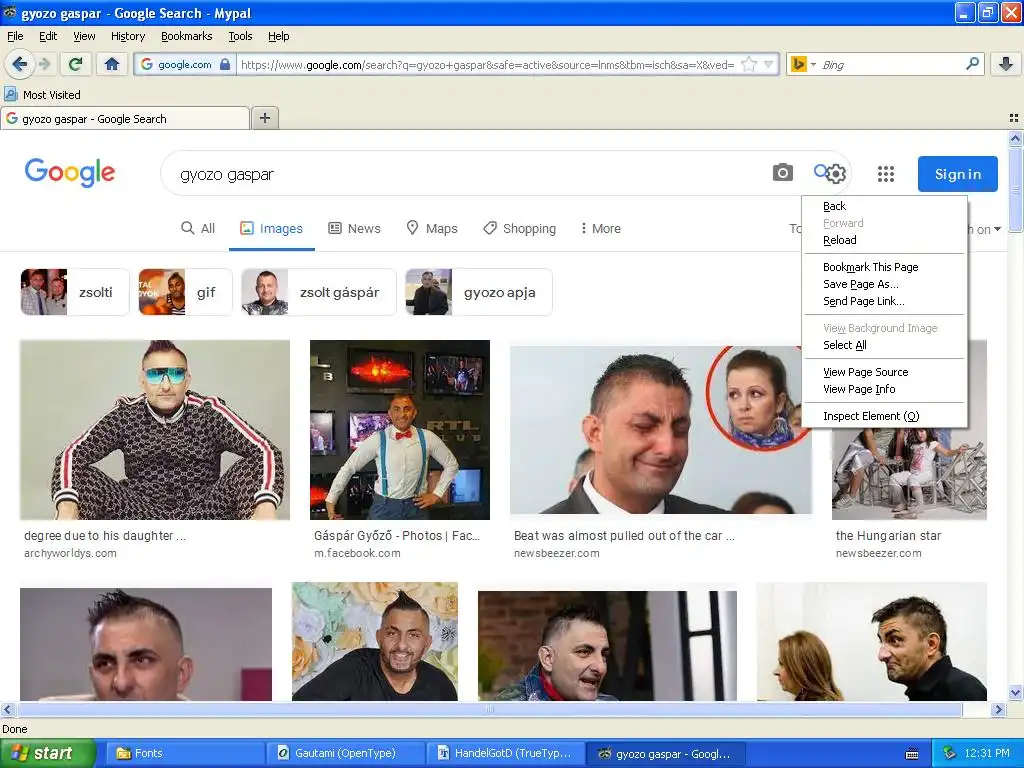The height and width of the screenshot is (768, 1024).
Task: Choose Inspect Element in context menu
Action: (884, 416)
